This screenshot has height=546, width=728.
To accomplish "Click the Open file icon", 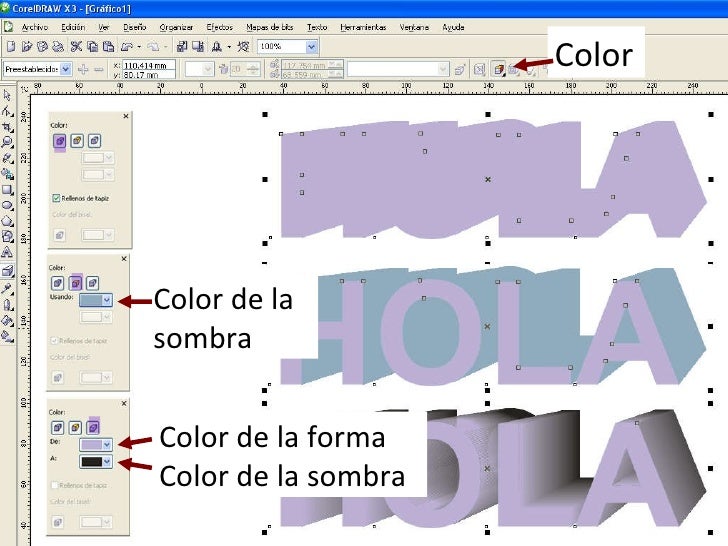I will click(26, 46).
